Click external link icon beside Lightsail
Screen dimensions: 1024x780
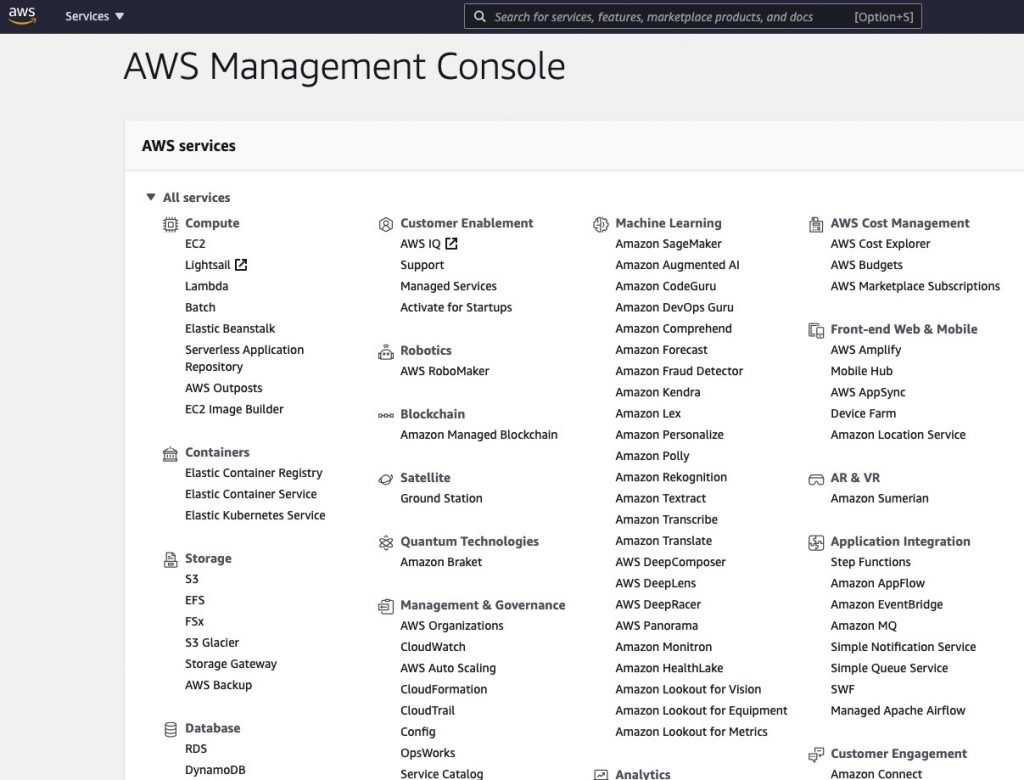[241, 265]
